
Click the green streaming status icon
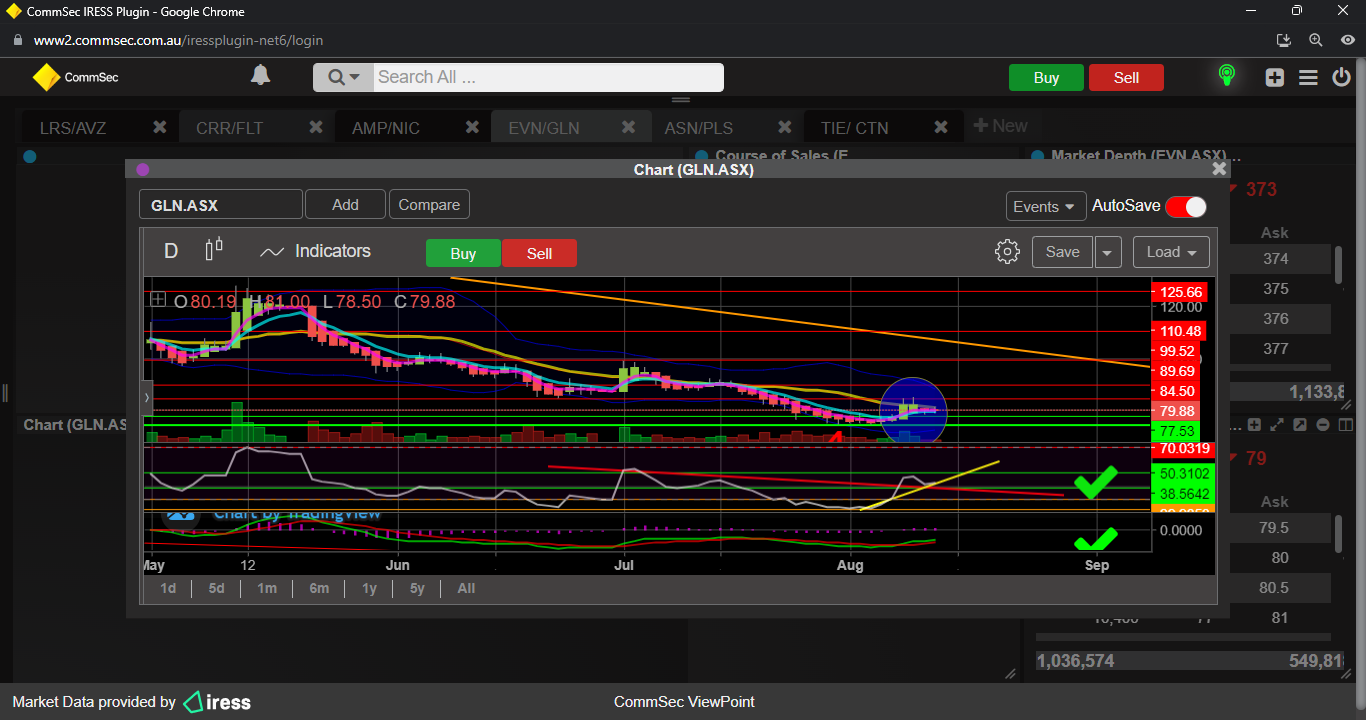[1226, 76]
